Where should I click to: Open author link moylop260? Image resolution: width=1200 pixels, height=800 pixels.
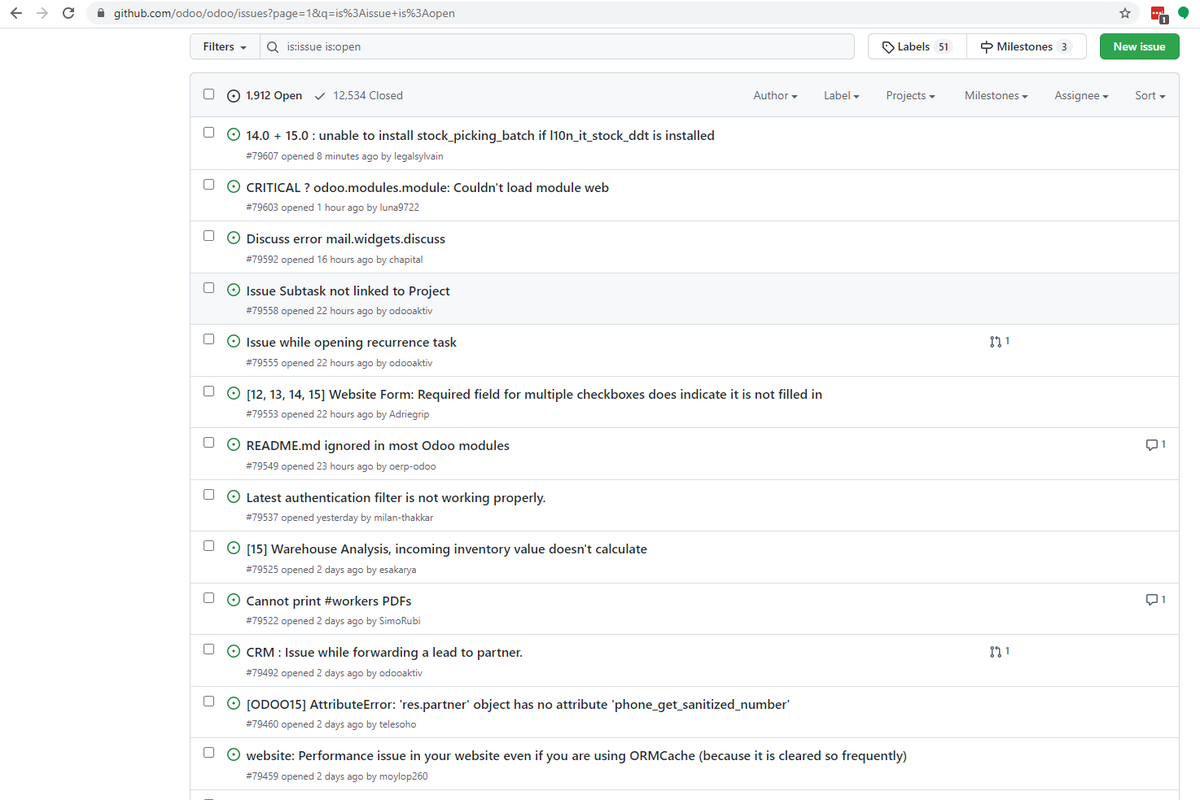(x=404, y=776)
